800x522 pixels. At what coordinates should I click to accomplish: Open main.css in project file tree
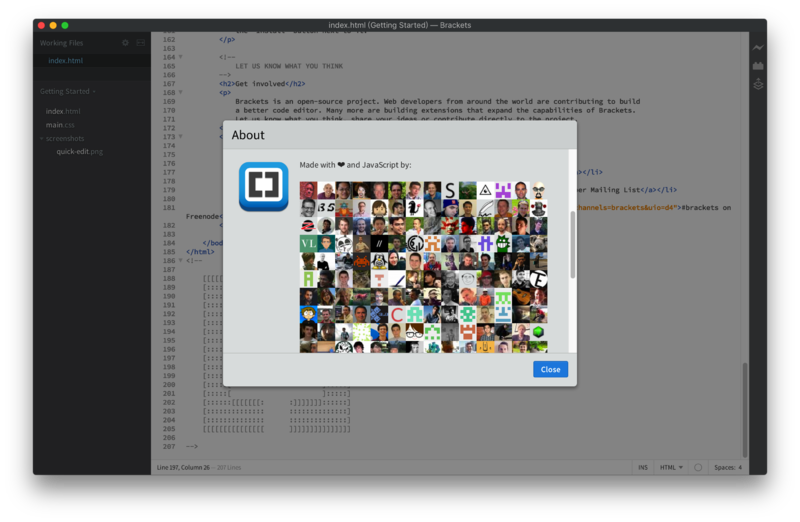[60, 125]
